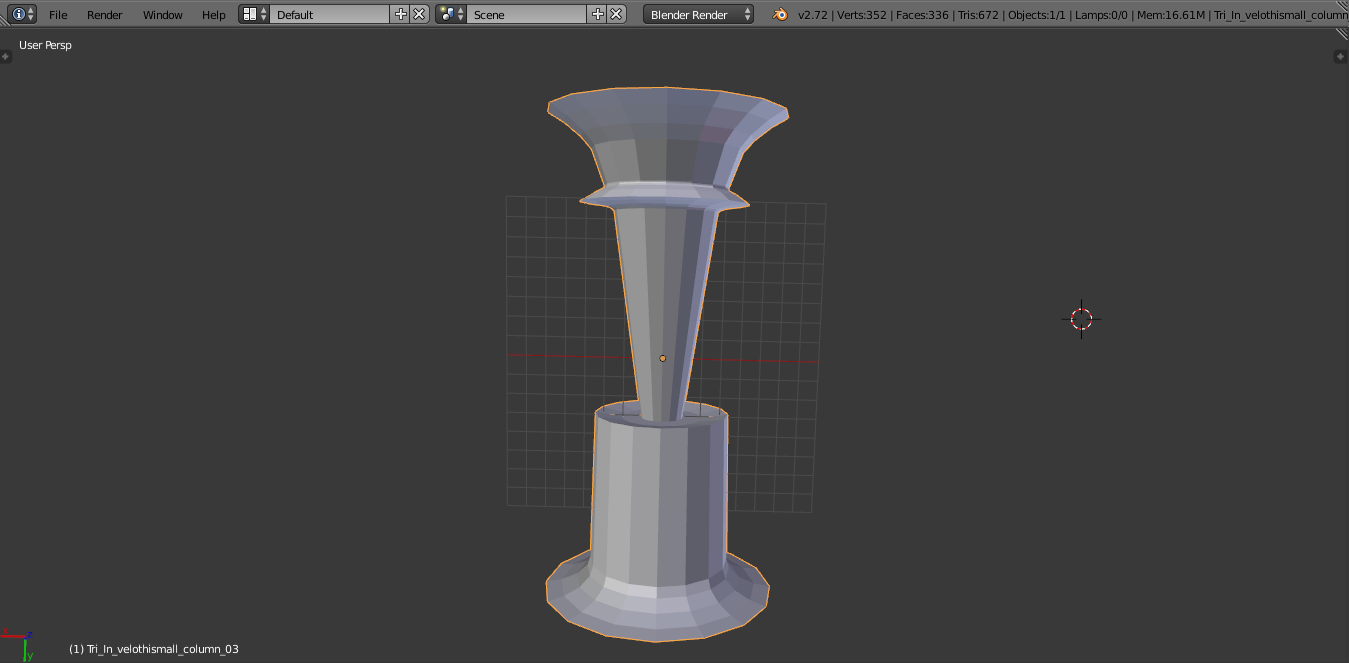Open the File menu
Image resolution: width=1349 pixels, height=663 pixels.
(58, 15)
